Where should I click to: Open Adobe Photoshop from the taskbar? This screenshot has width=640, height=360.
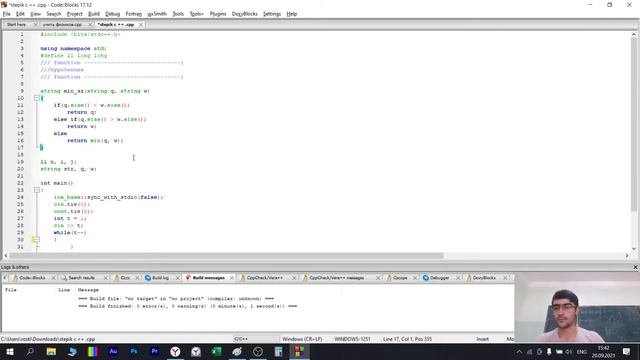coord(134,351)
